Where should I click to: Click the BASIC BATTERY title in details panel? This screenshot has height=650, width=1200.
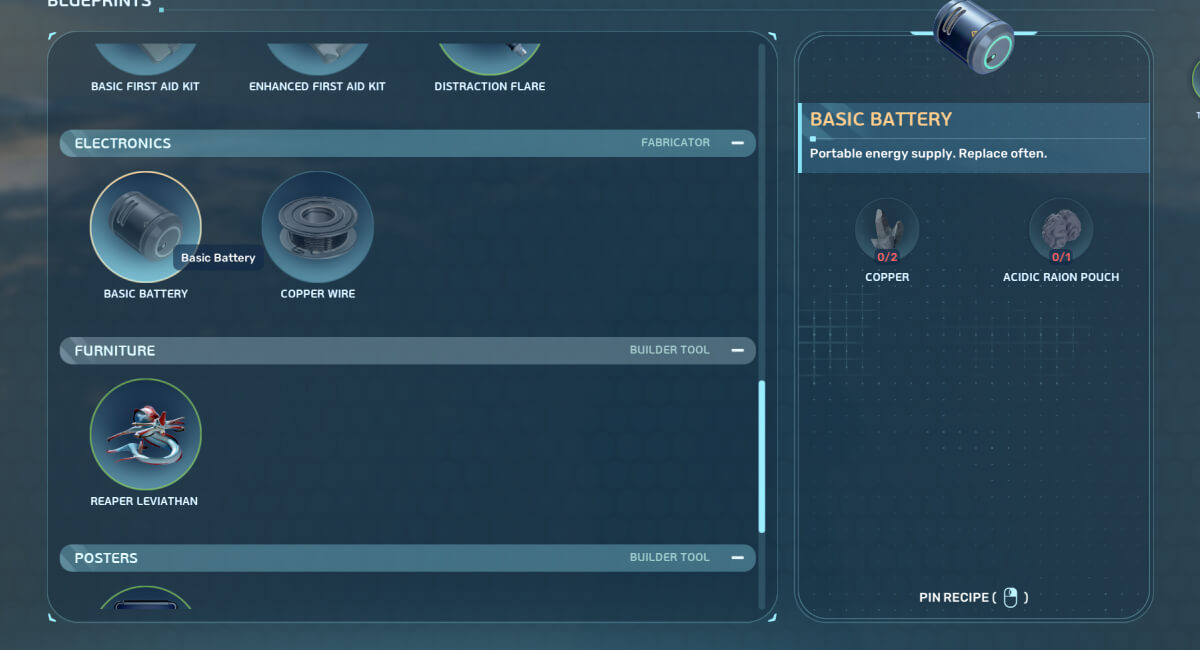coord(881,119)
